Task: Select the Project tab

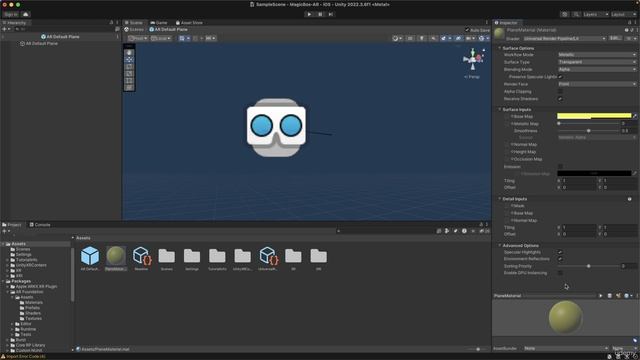Action: pos(12,225)
